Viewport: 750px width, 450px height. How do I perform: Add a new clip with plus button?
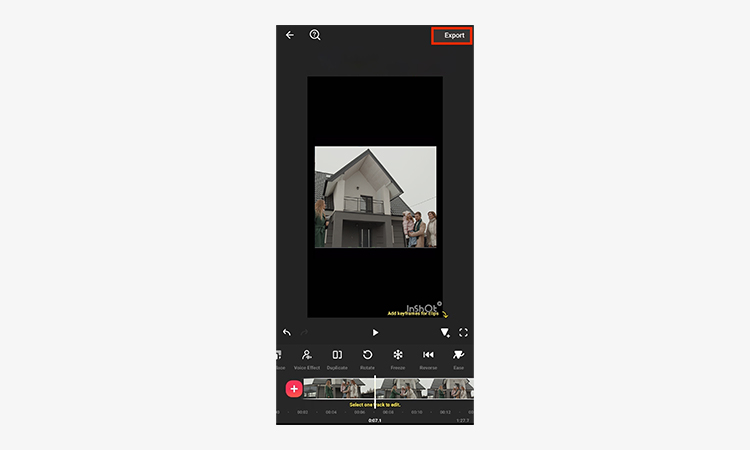pos(294,389)
